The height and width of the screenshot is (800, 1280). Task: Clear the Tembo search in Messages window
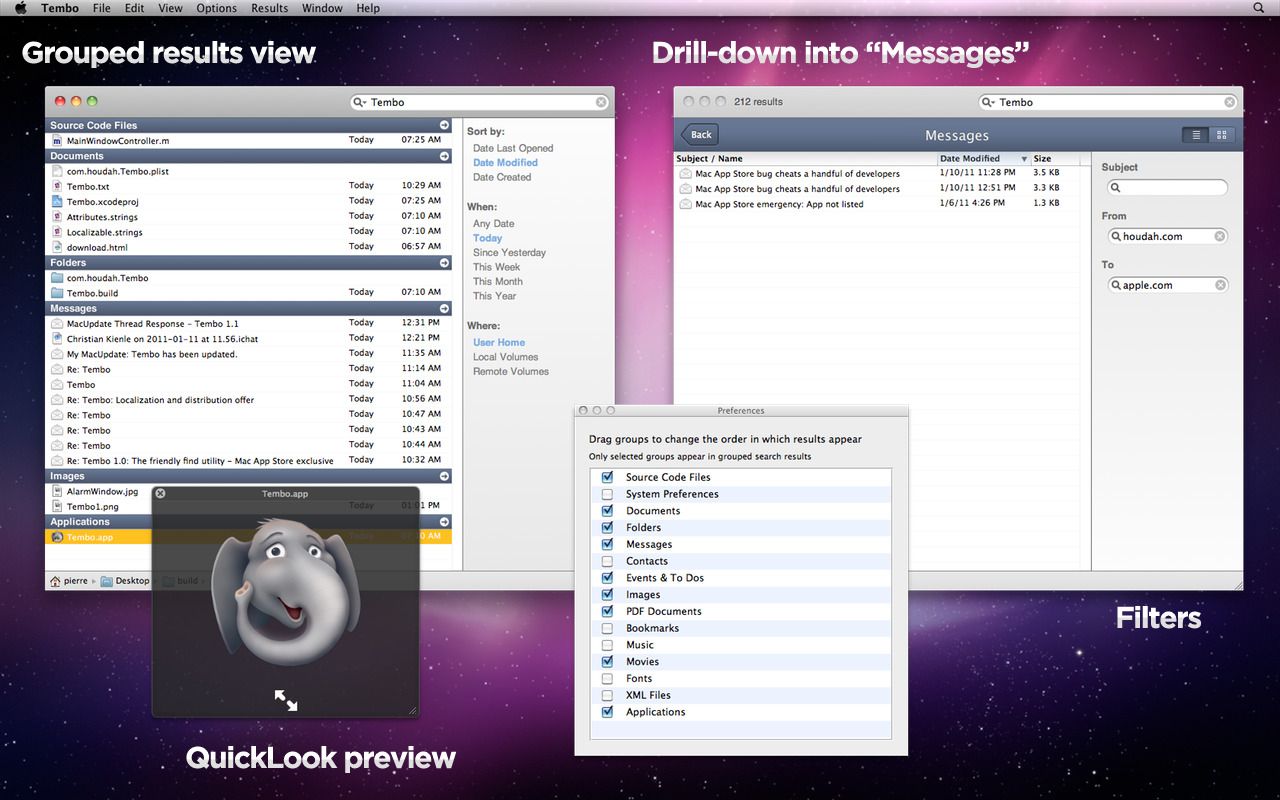click(x=1229, y=102)
